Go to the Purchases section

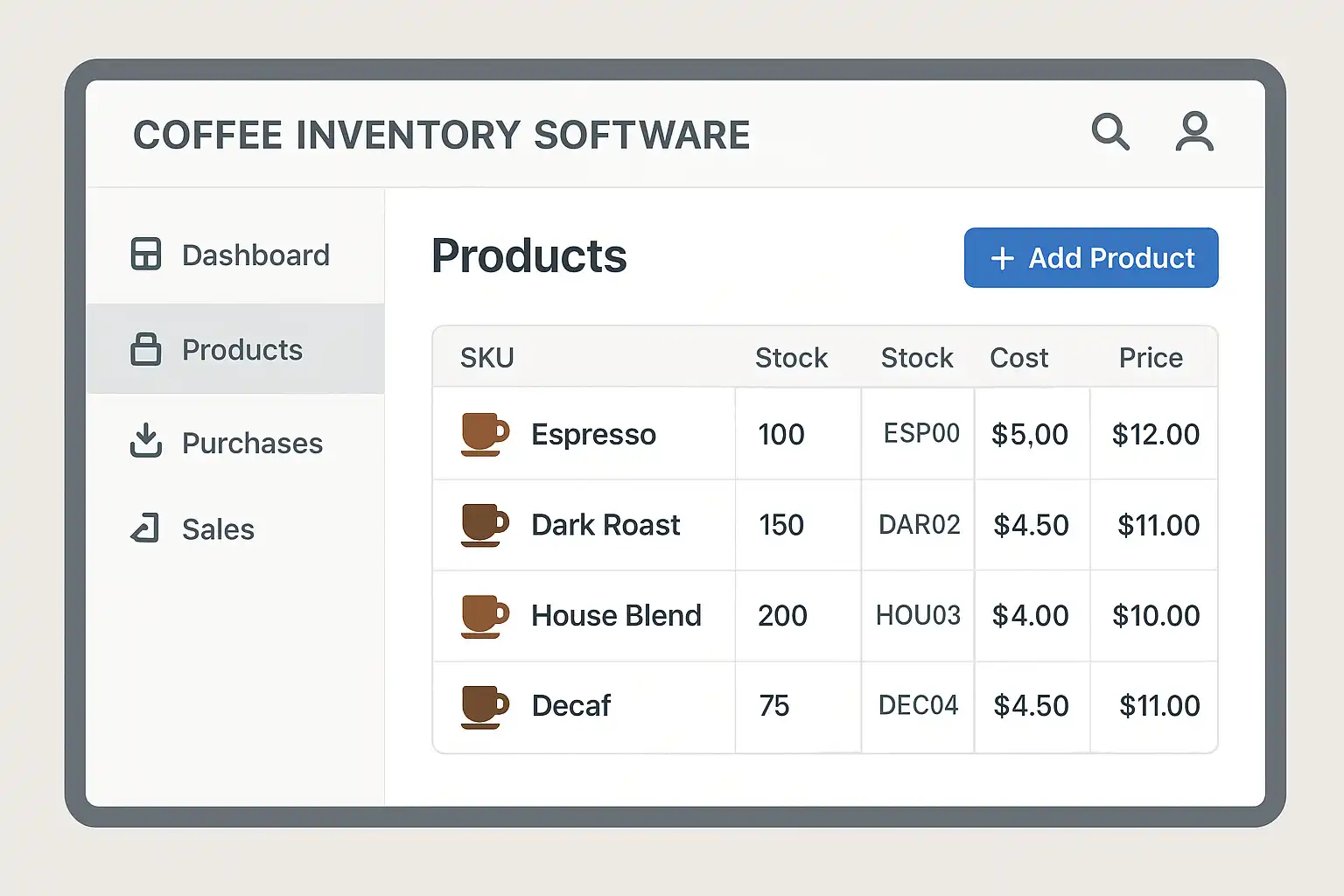pos(252,444)
